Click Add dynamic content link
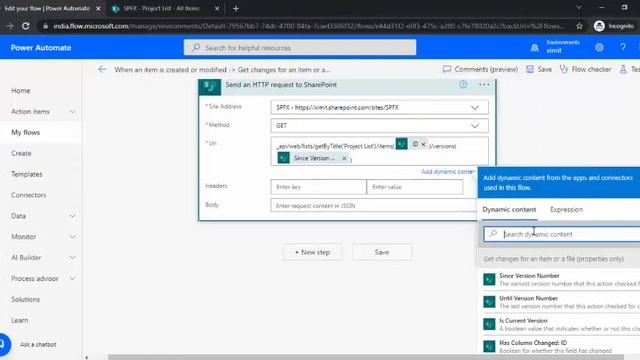This screenshot has width=640, height=360. point(448,171)
